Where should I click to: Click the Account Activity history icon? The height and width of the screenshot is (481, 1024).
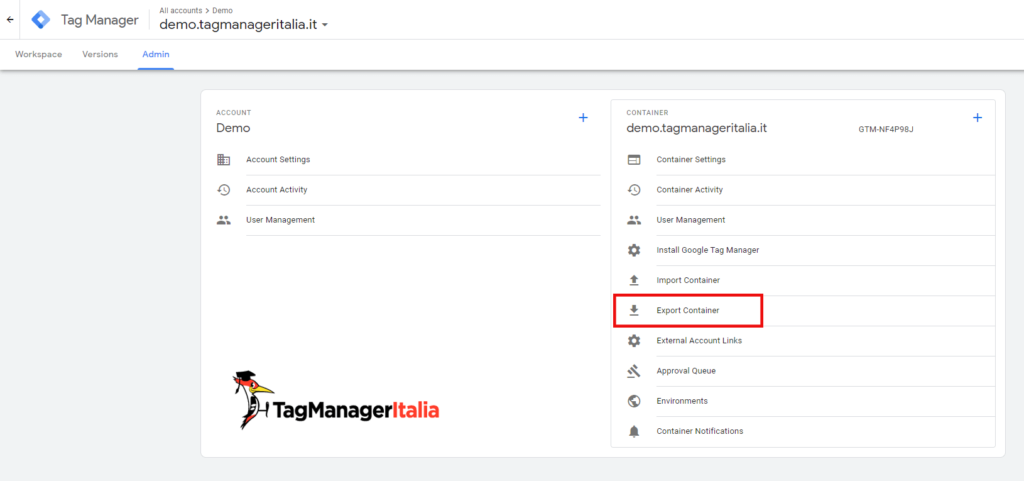pyautogui.click(x=223, y=190)
